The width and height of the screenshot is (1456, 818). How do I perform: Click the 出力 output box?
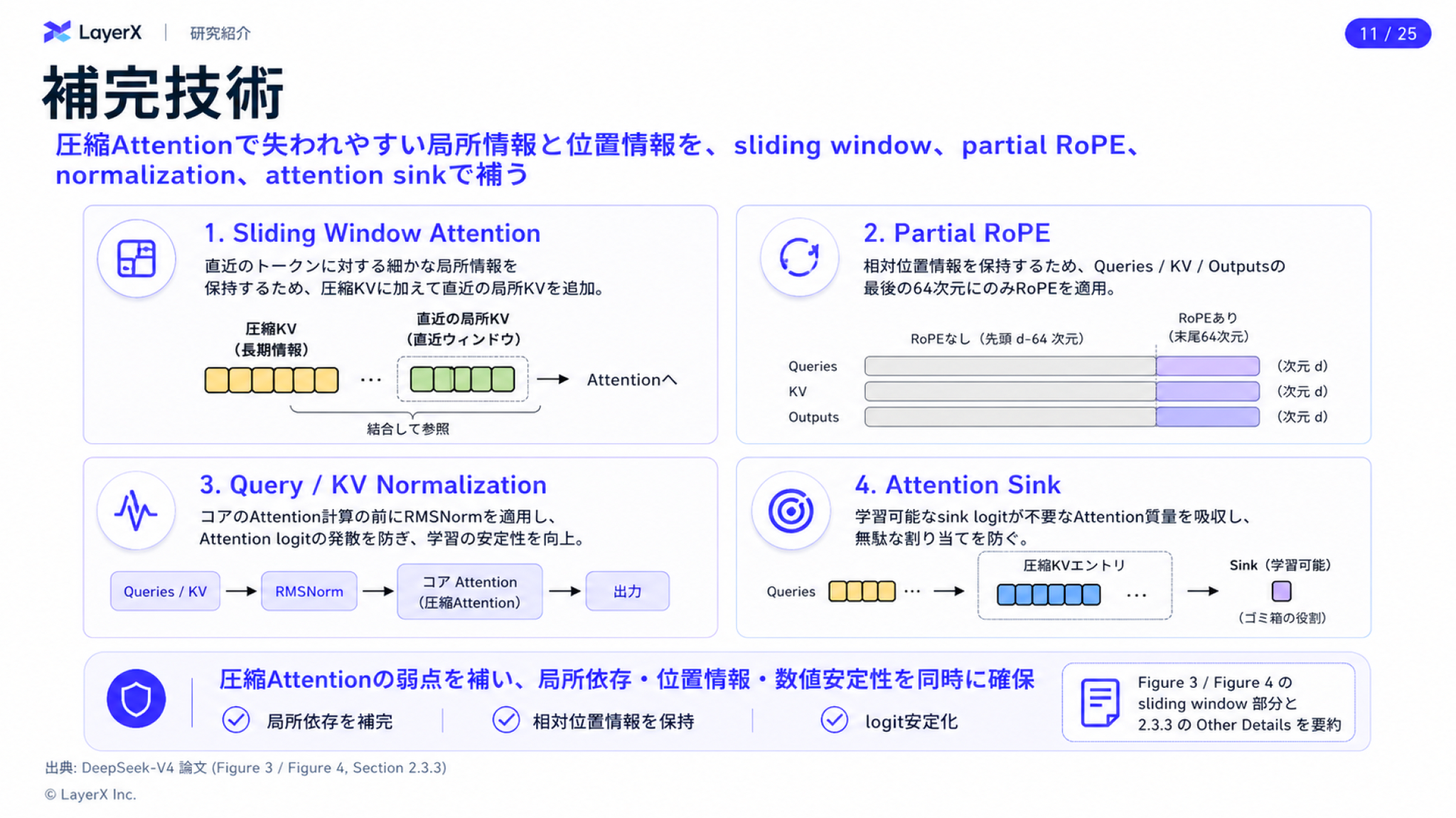(627, 591)
